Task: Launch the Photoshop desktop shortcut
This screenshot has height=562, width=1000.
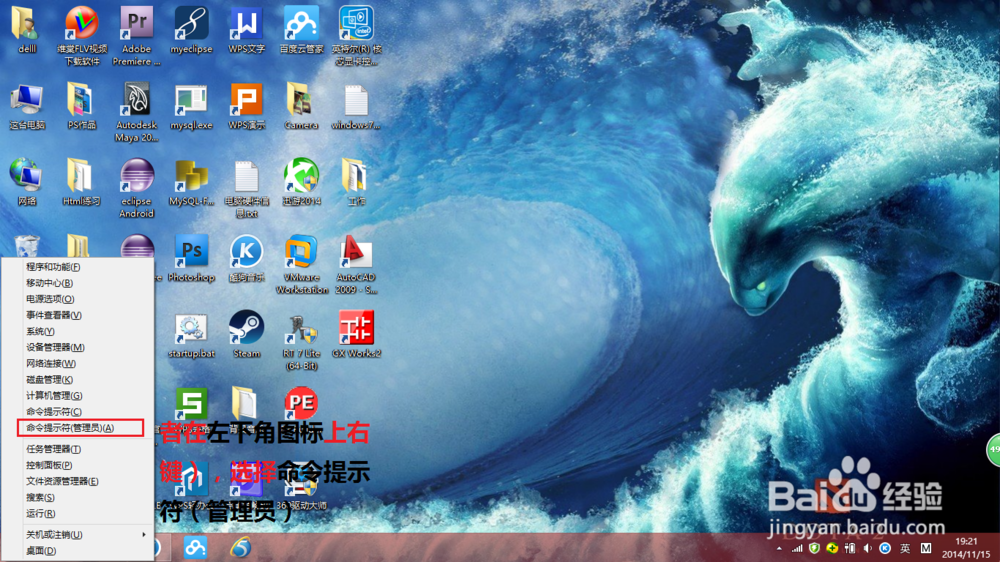Action: tap(191, 258)
